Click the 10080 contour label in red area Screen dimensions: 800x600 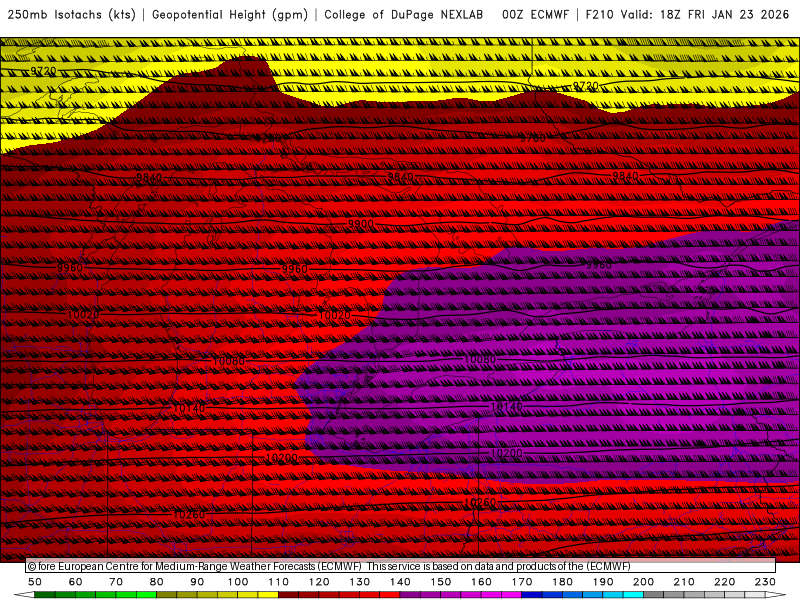(x=229, y=361)
